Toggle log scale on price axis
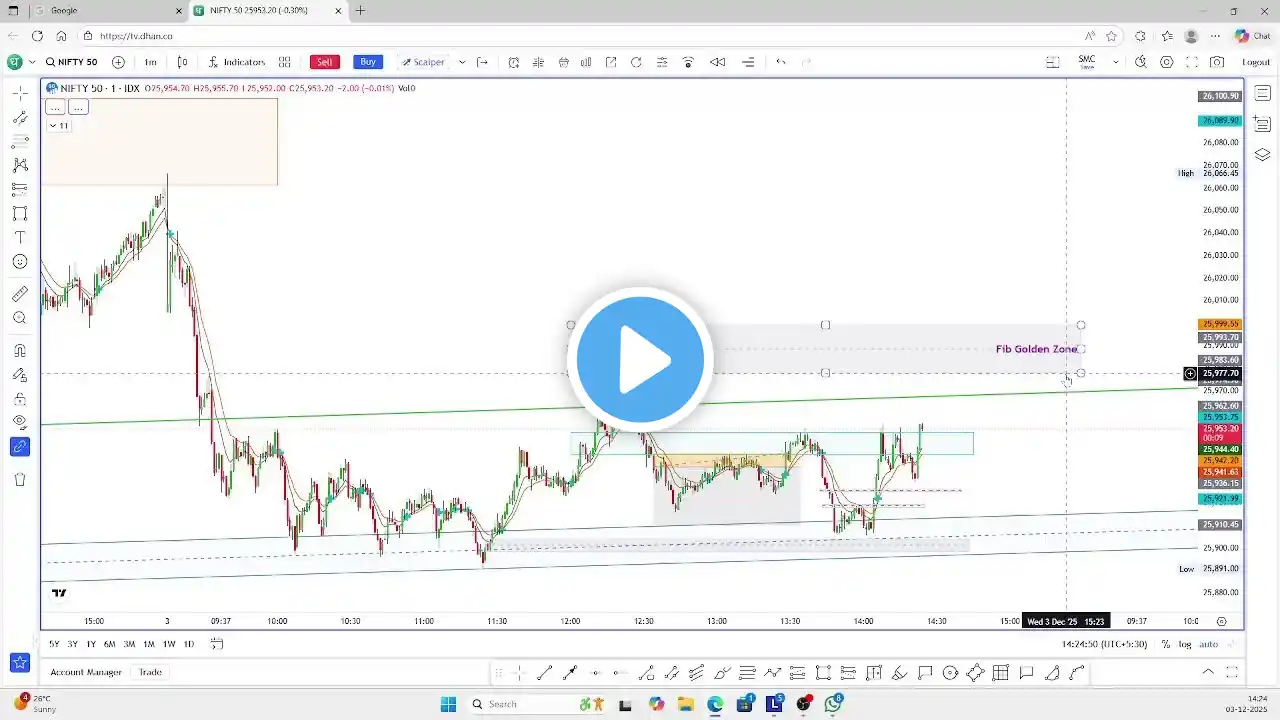 (1185, 644)
